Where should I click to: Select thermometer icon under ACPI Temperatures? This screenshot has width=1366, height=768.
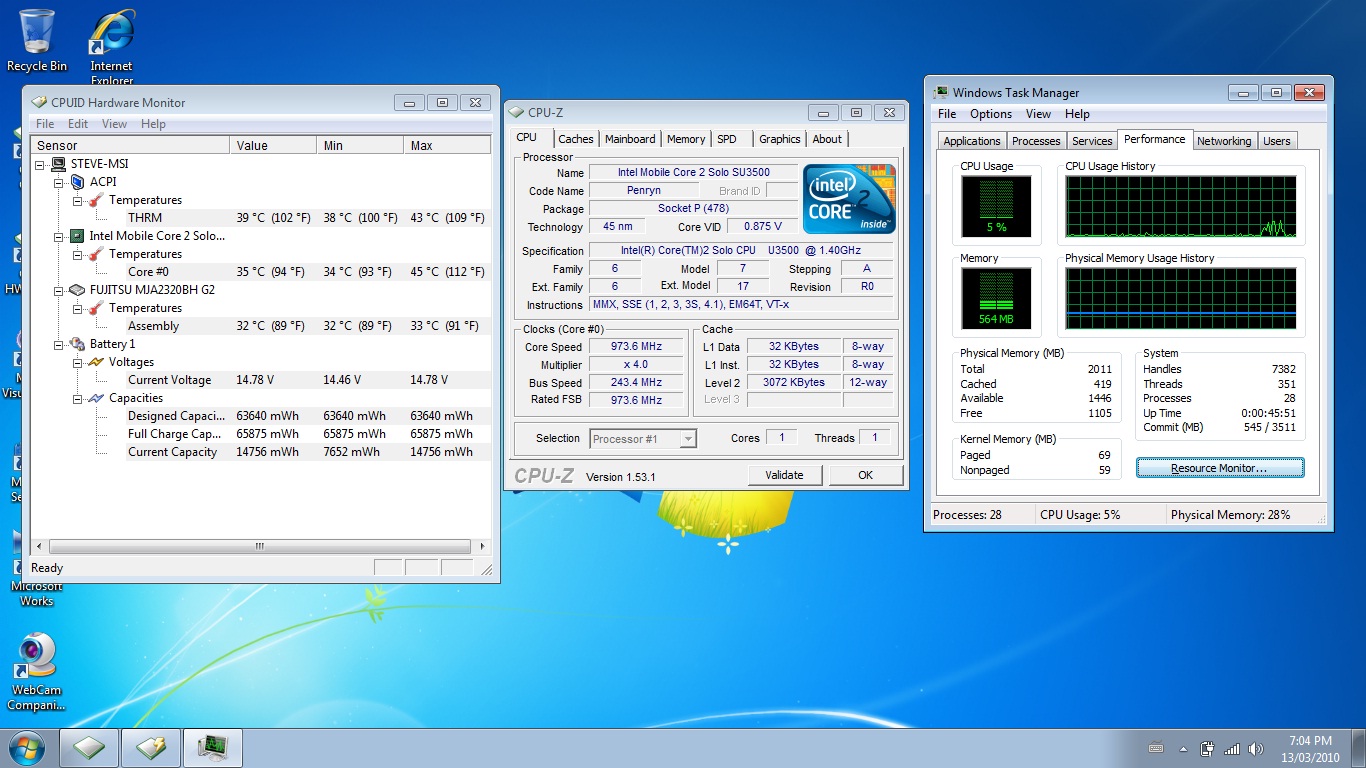[x=96, y=200]
